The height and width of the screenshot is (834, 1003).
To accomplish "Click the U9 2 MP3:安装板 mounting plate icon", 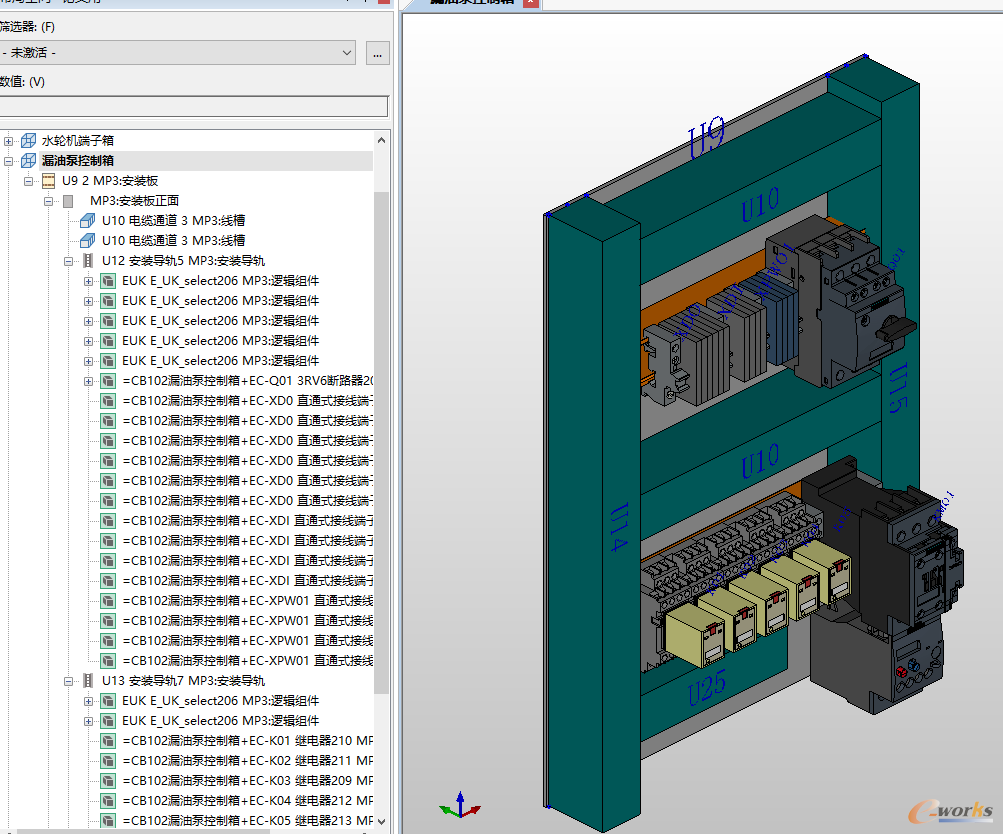I will click(x=49, y=181).
